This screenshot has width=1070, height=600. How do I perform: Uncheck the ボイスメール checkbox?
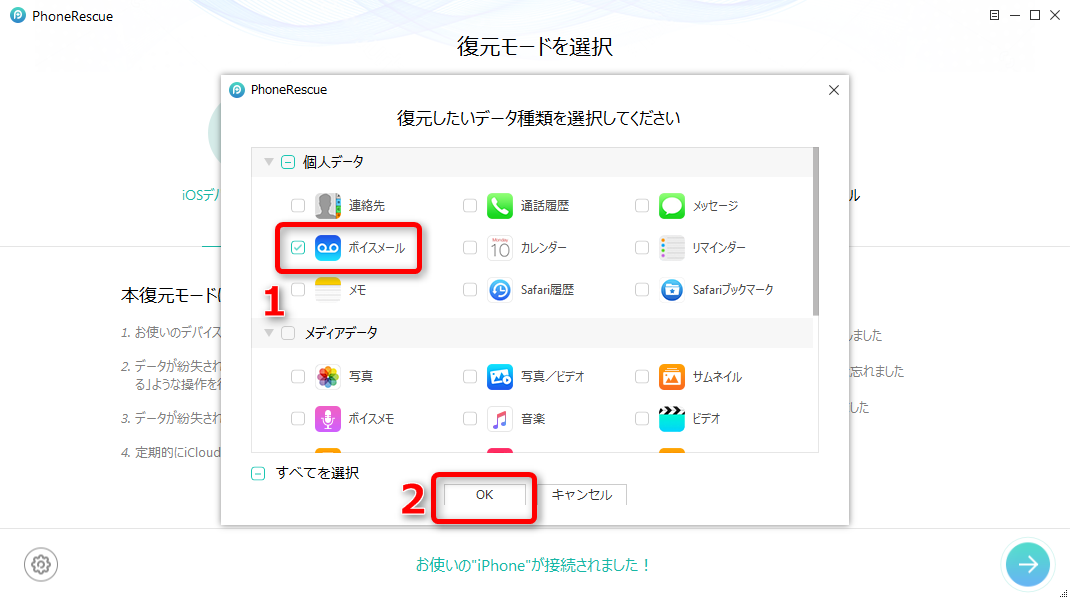pyautogui.click(x=298, y=248)
